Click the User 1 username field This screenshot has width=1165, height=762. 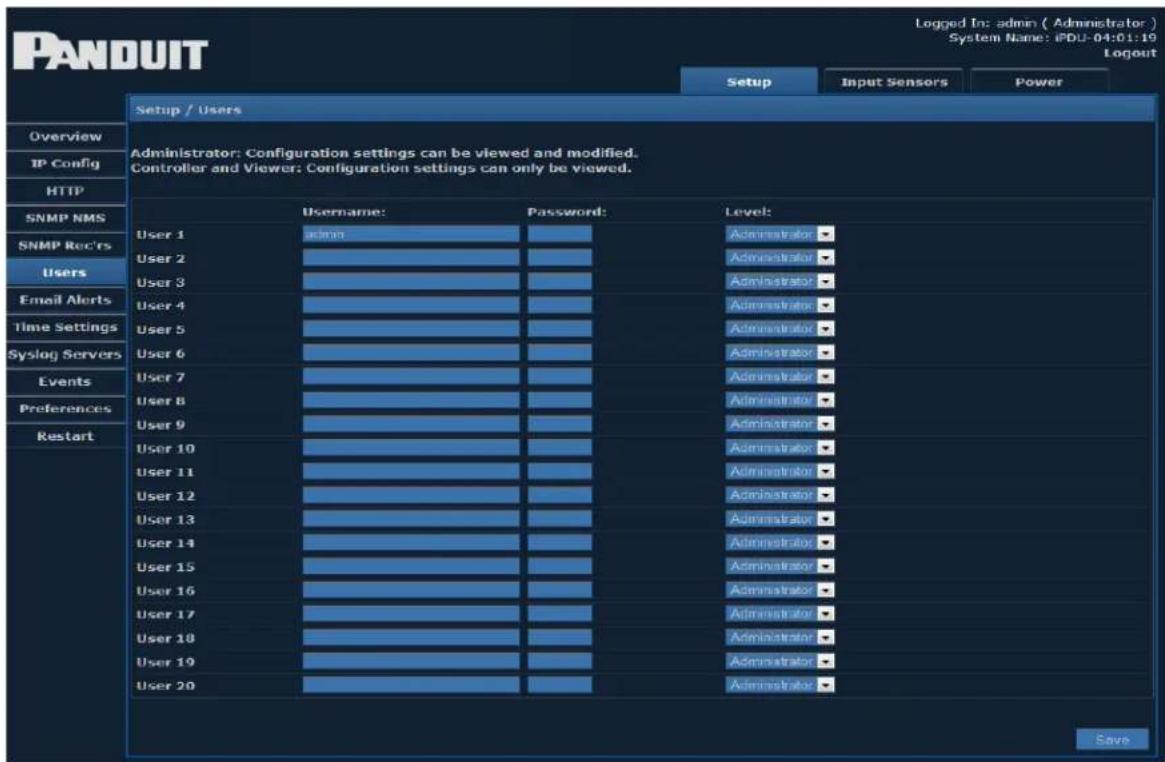tap(411, 234)
